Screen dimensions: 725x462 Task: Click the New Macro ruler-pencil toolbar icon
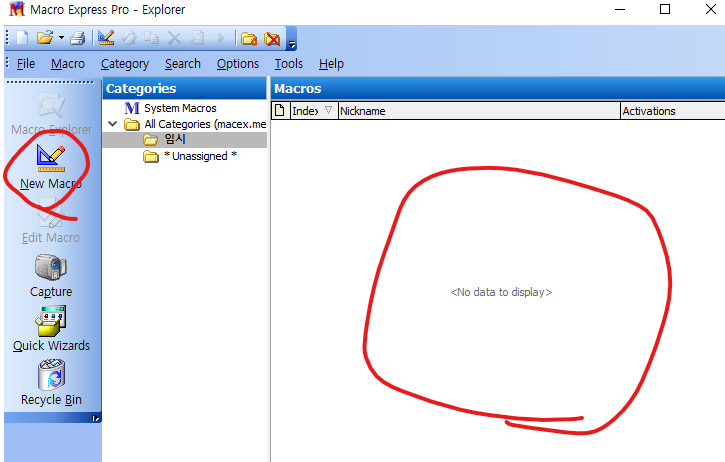(x=106, y=38)
